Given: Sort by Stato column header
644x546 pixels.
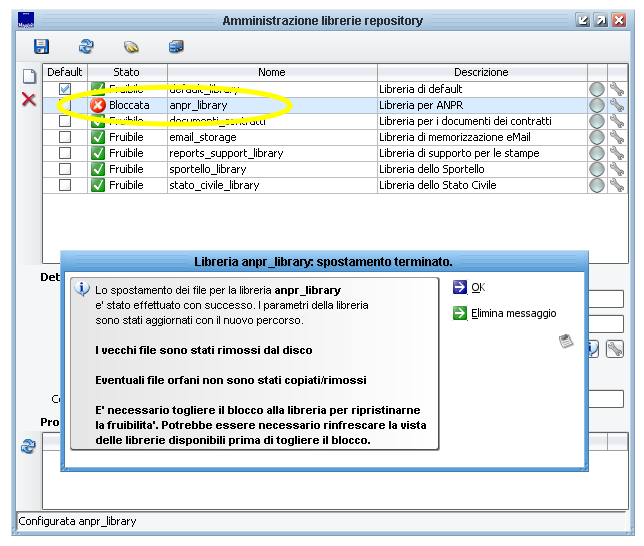Looking at the screenshot, I should click(127, 72).
